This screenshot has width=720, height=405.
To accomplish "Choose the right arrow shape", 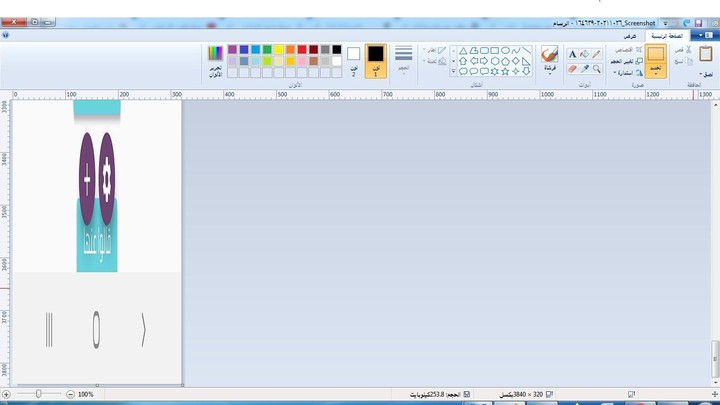I will 484,61.
